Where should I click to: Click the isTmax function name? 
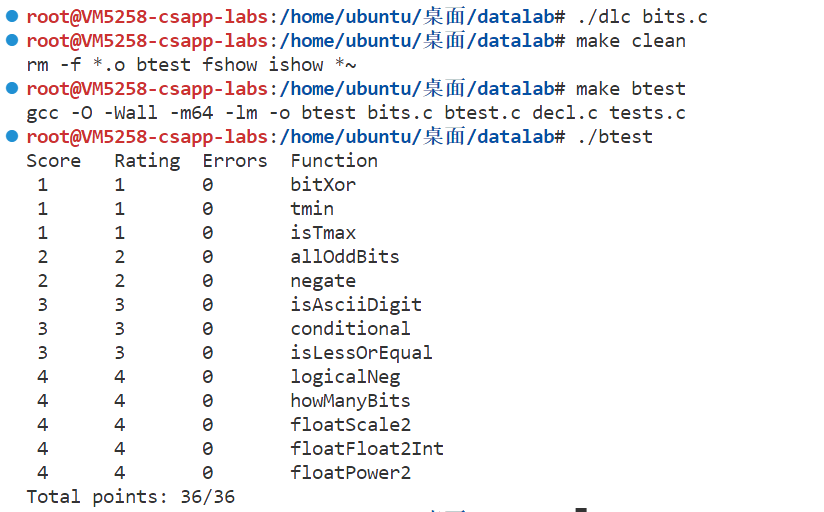tap(323, 233)
